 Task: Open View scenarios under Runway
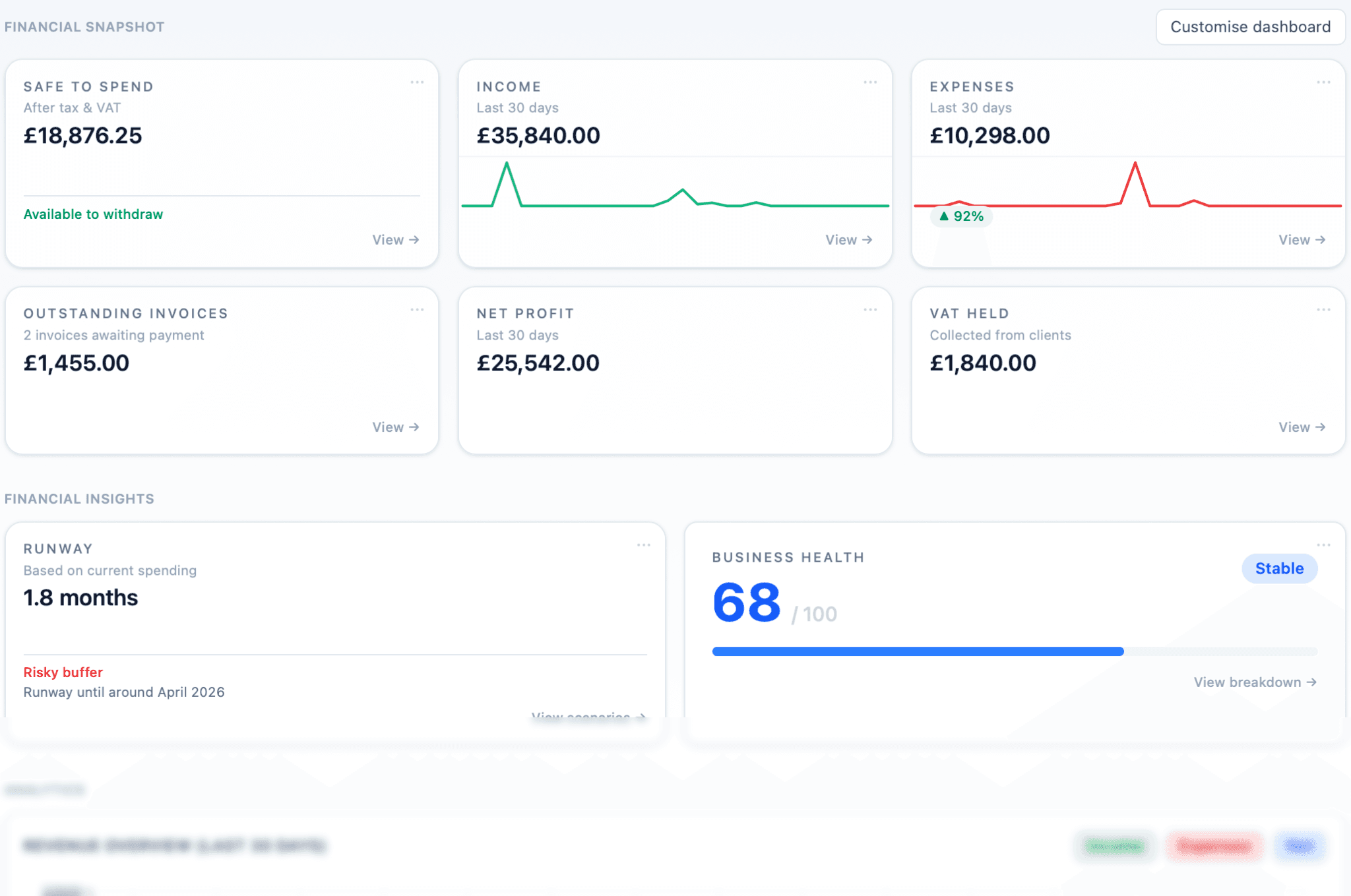[586, 715]
